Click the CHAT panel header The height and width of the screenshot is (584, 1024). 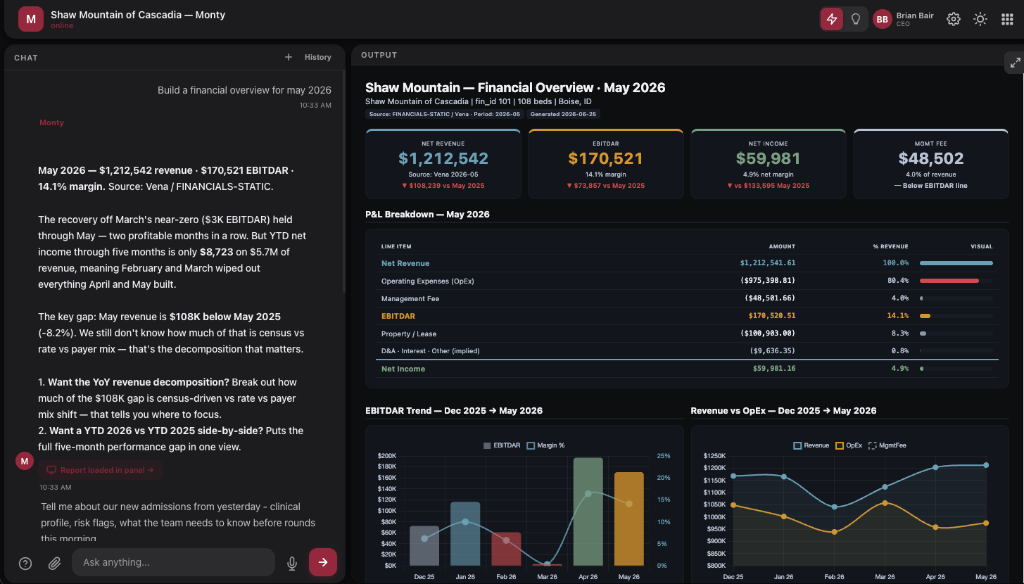tap(26, 57)
